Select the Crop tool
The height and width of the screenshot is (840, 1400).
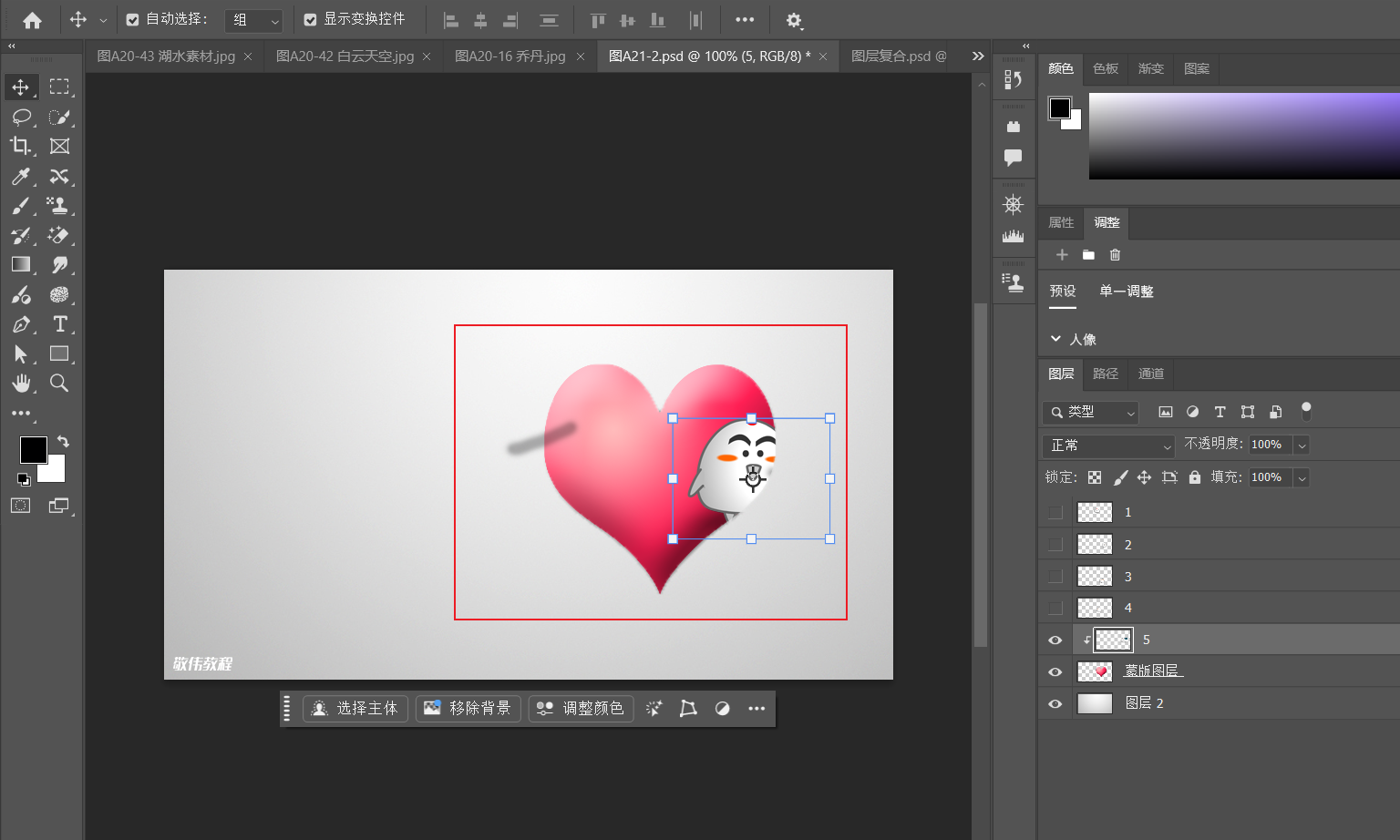(20, 146)
